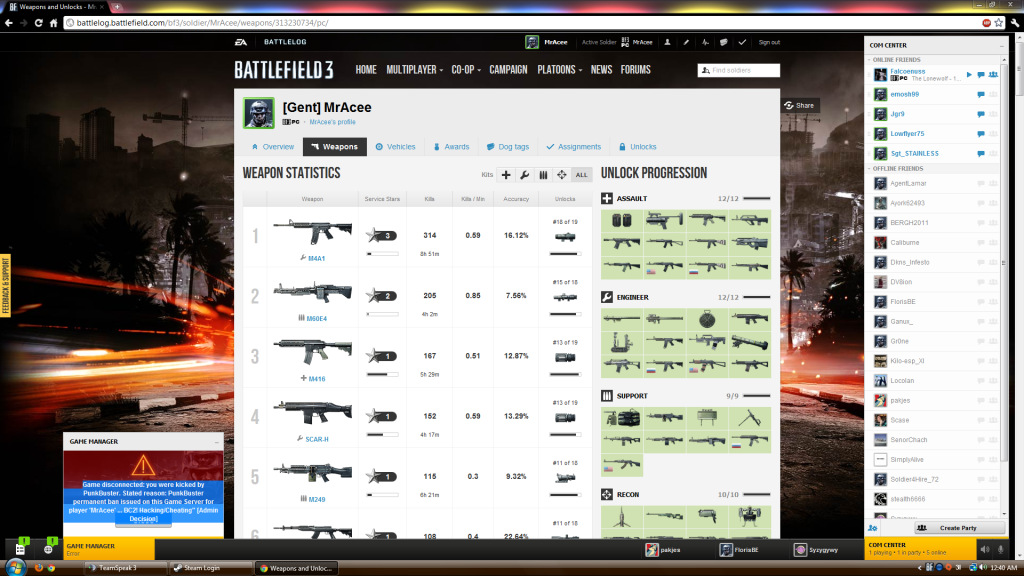Click the Feedback & Support side tab
Viewport: 1024px width, 576px height.
5,286
